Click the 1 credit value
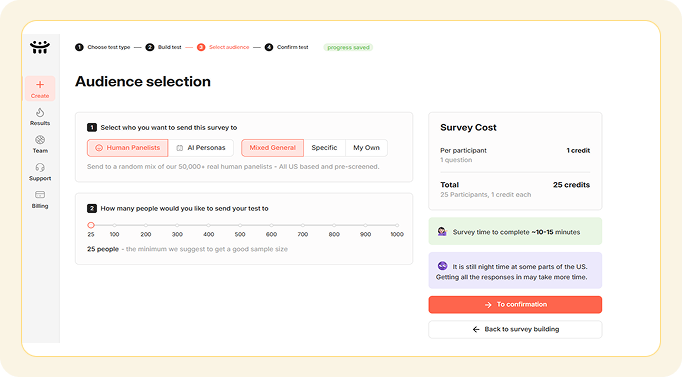Image resolution: width=682 pixels, height=377 pixels. pos(578,150)
